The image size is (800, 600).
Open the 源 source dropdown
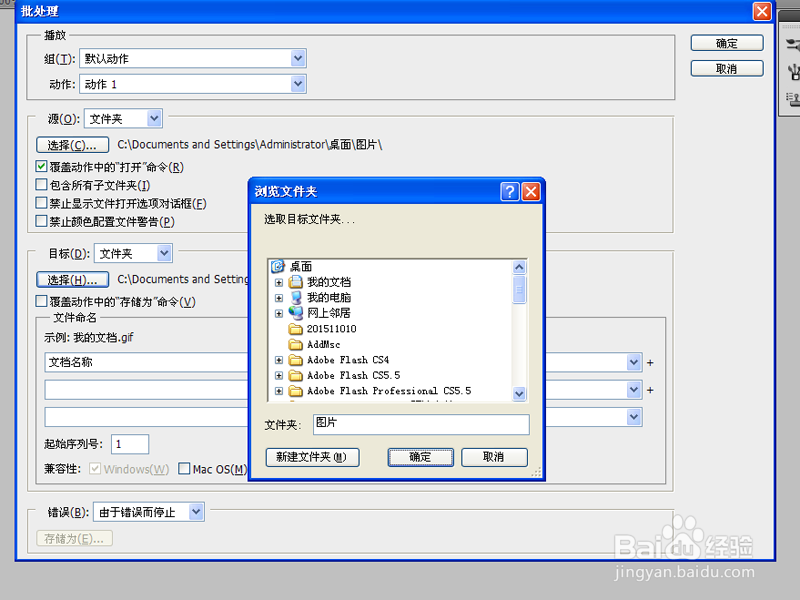point(154,118)
